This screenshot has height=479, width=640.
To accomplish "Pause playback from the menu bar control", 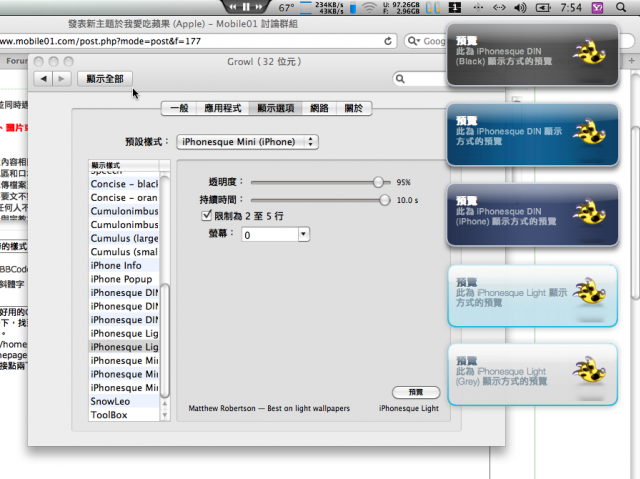I will (x=246, y=7).
